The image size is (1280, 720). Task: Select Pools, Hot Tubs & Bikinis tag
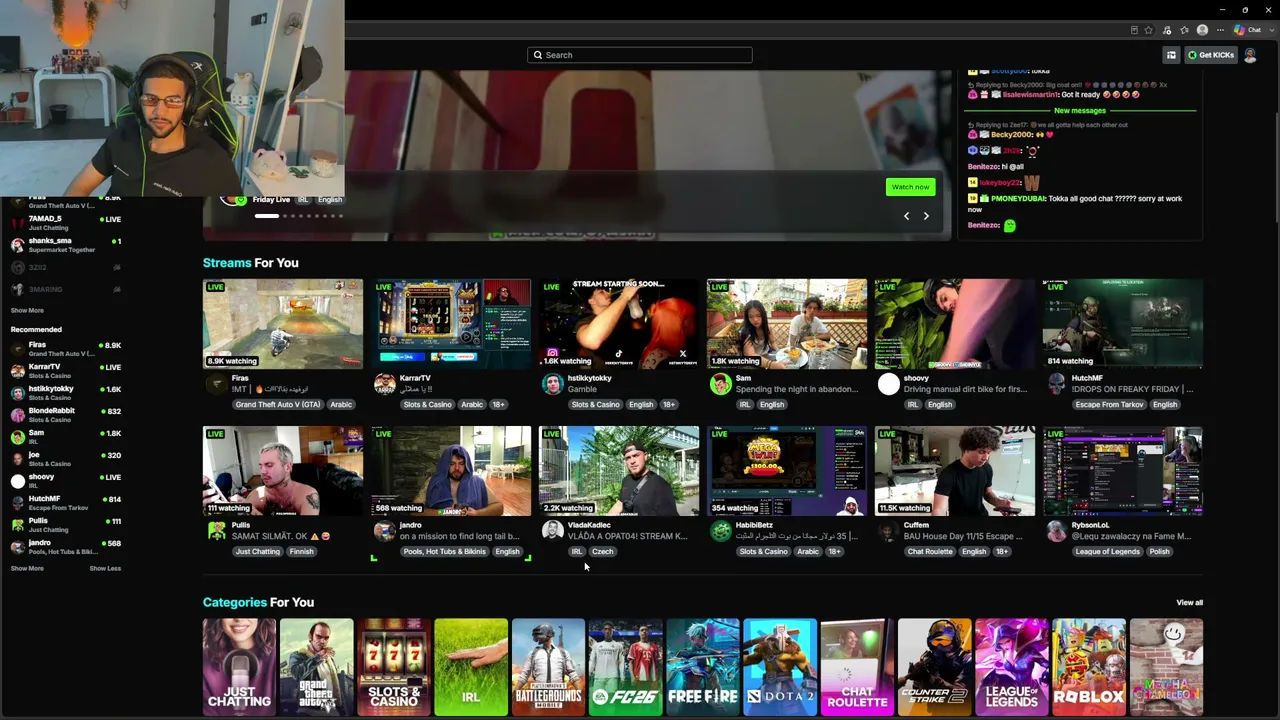click(445, 552)
